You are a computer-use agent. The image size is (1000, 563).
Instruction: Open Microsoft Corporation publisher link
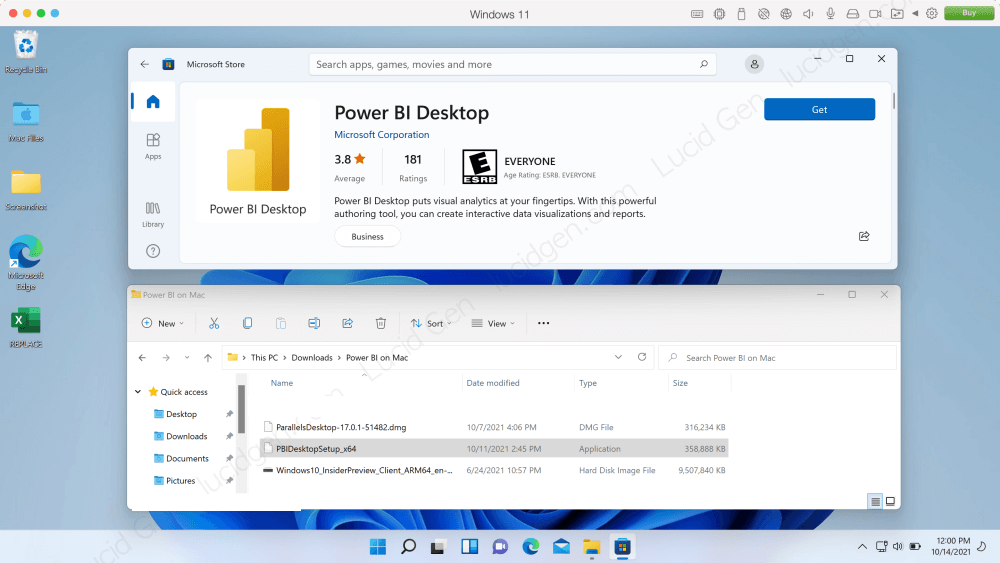381,135
